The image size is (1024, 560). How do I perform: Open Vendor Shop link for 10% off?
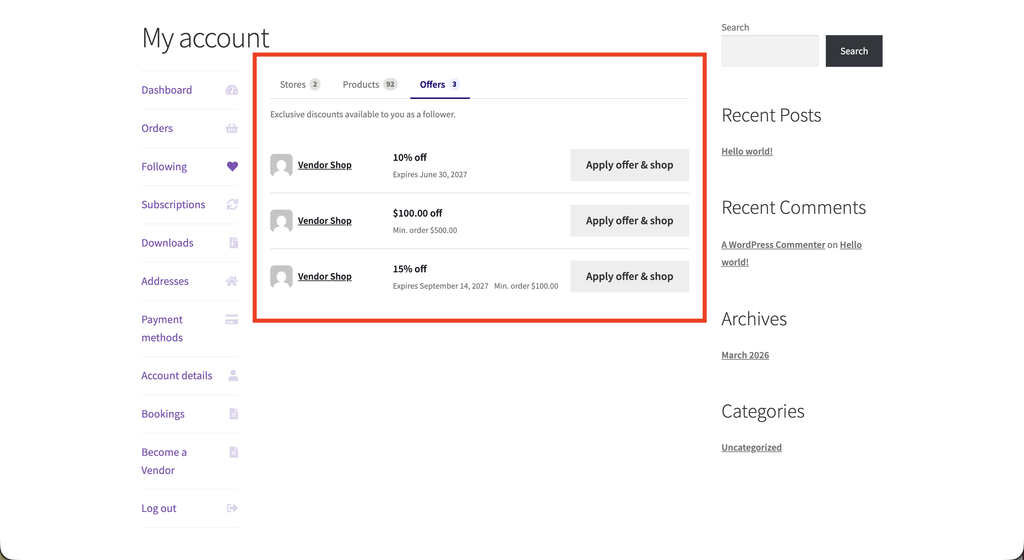pos(325,165)
